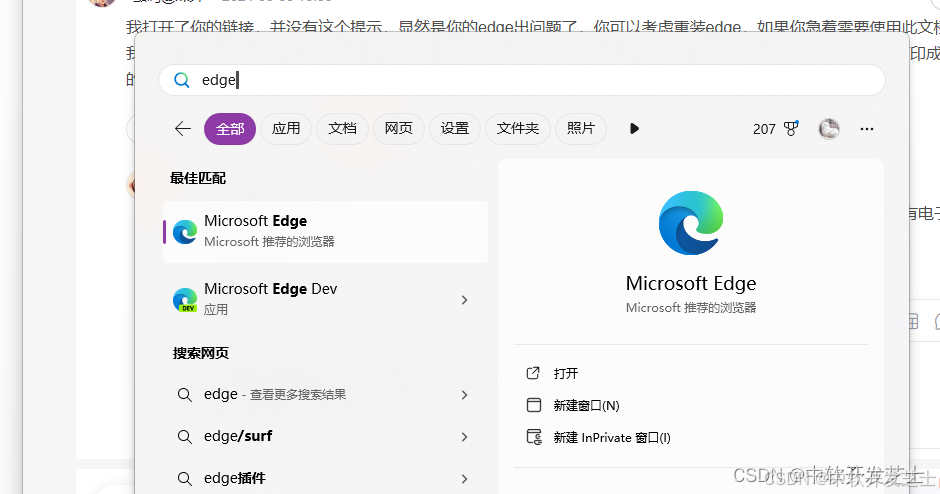Switch to the 设置 filter tab

[x=455, y=128]
